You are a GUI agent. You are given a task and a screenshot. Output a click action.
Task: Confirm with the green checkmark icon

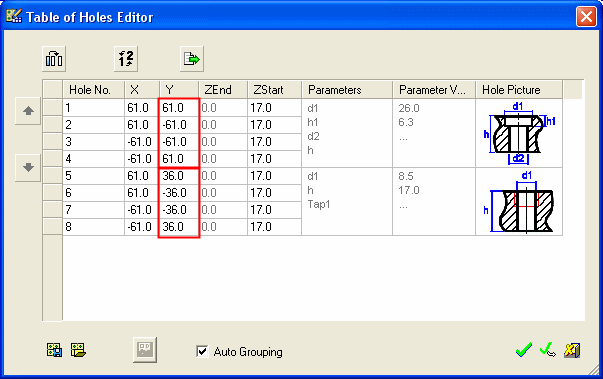point(524,350)
